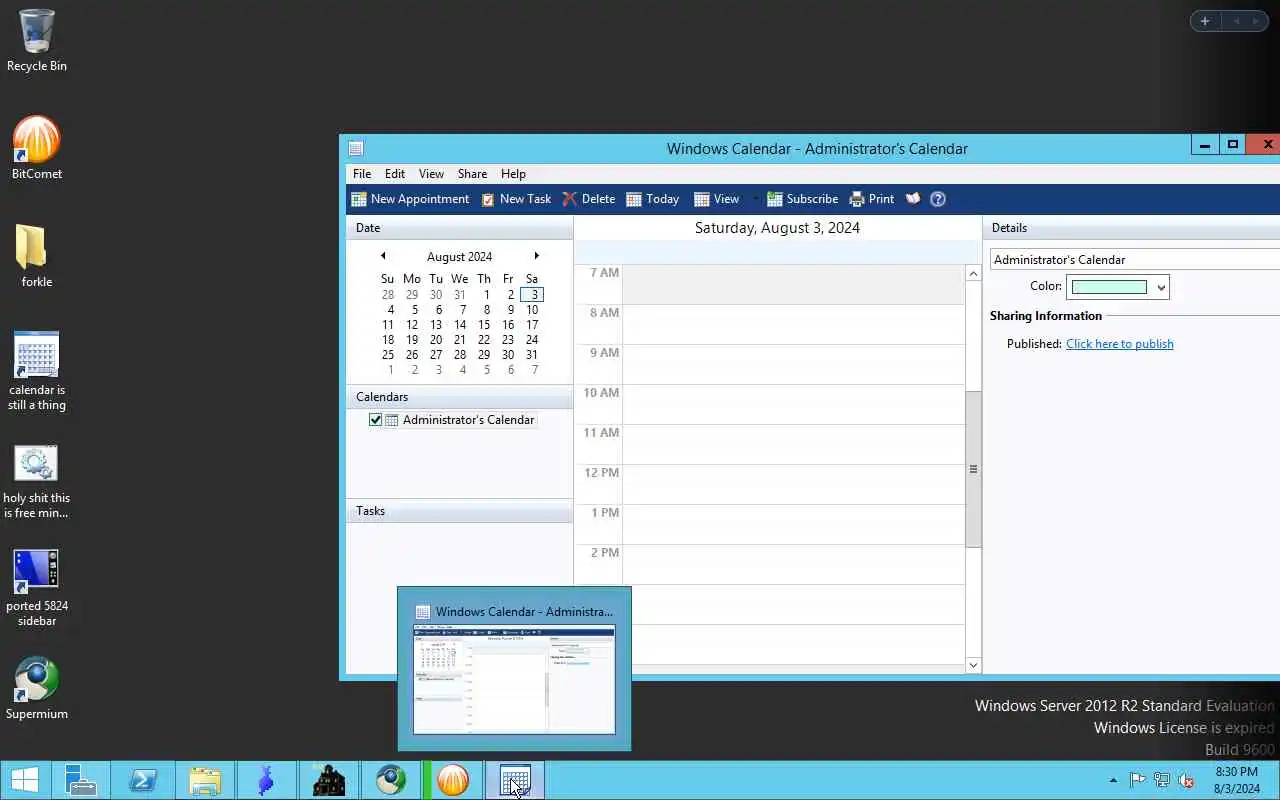The height and width of the screenshot is (800, 1280).
Task: Open the dropdown arrow next to View
Action: (x=754, y=199)
